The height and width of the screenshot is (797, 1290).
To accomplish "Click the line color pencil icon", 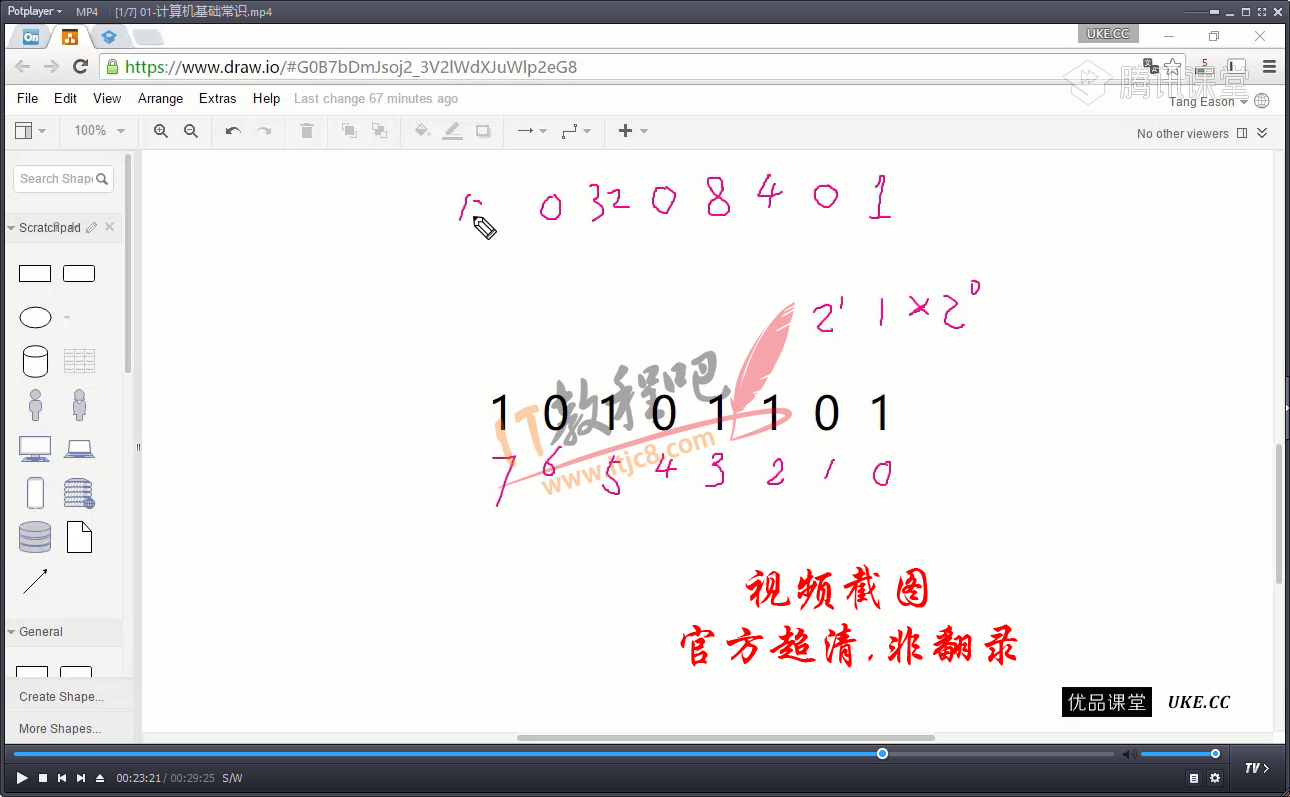I will pos(453,131).
